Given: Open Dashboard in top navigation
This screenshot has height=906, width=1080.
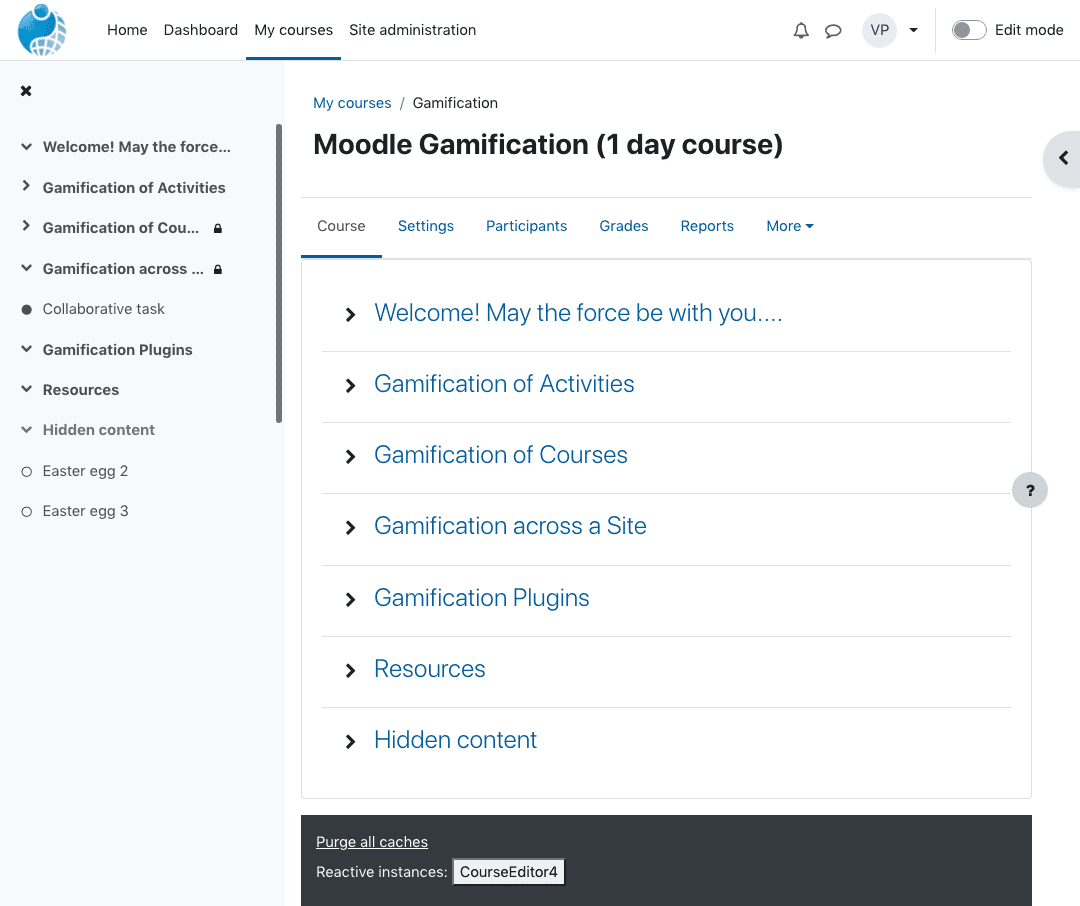Looking at the screenshot, I should (200, 30).
